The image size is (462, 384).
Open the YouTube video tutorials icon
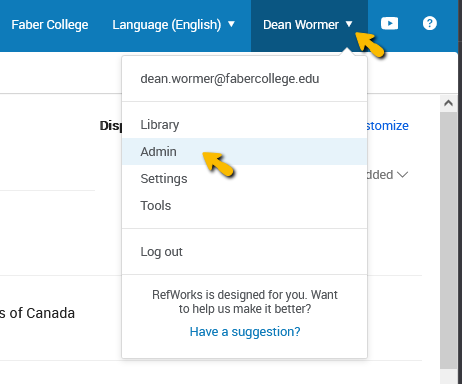pyautogui.click(x=389, y=23)
